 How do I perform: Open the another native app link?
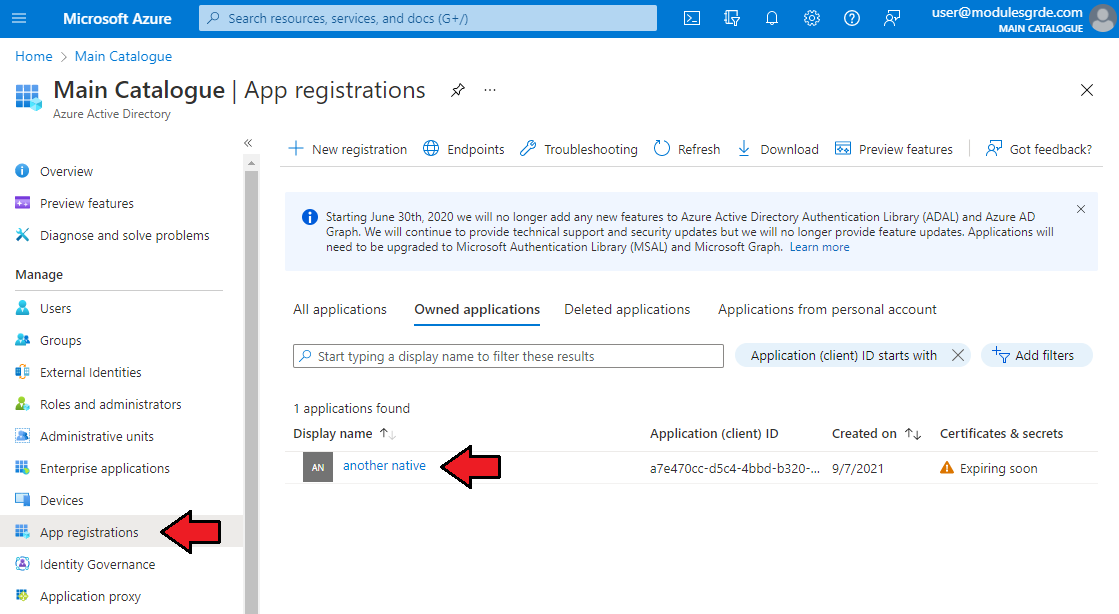pyautogui.click(x=384, y=466)
